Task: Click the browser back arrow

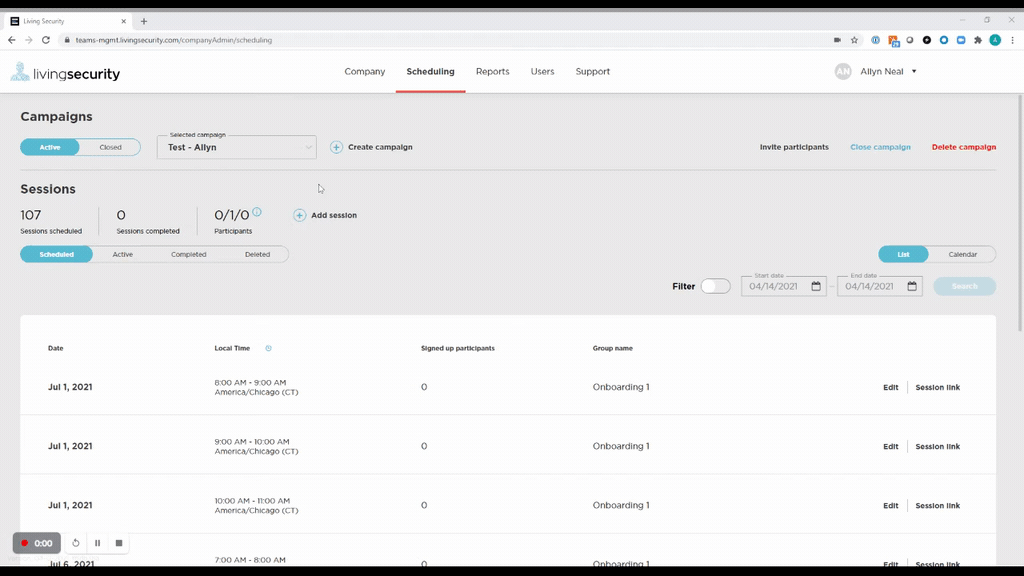Action: coord(12,40)
